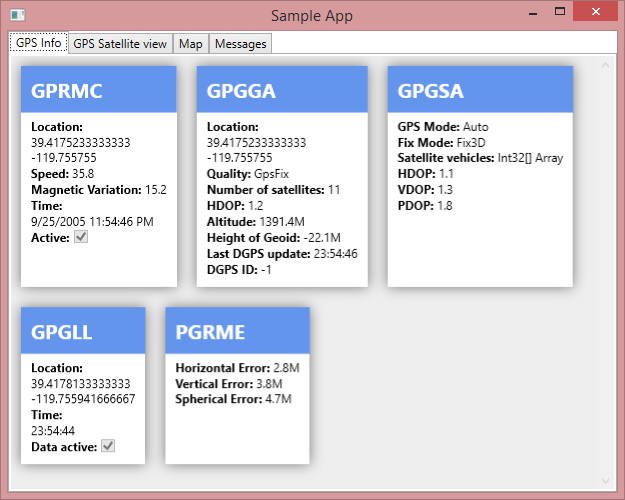
Task: Click the 9/25/2005 11:54:46 PM time
Action: click(x=92, y=222)
